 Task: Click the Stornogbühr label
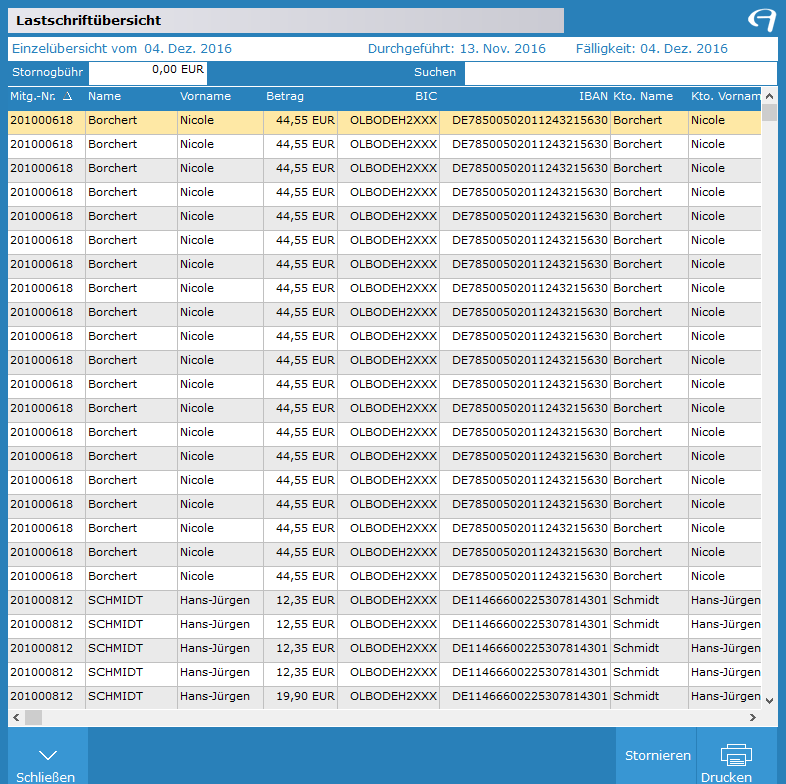tap(47, 72)
